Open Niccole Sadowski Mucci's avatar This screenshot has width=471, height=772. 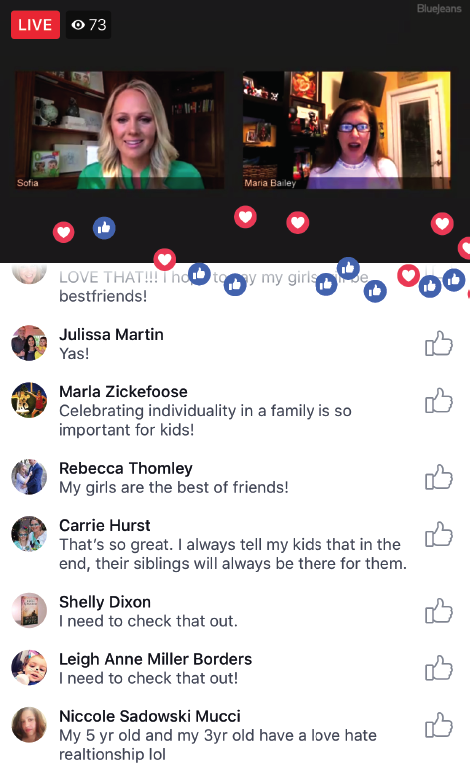(29, 725)
